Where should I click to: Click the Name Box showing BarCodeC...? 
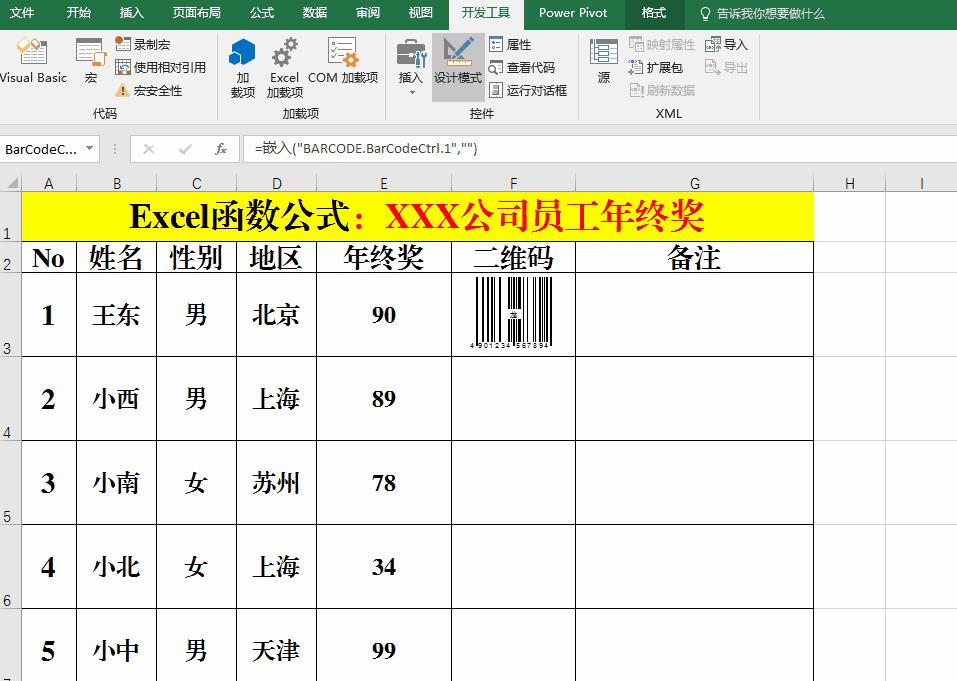click(41, 149)
